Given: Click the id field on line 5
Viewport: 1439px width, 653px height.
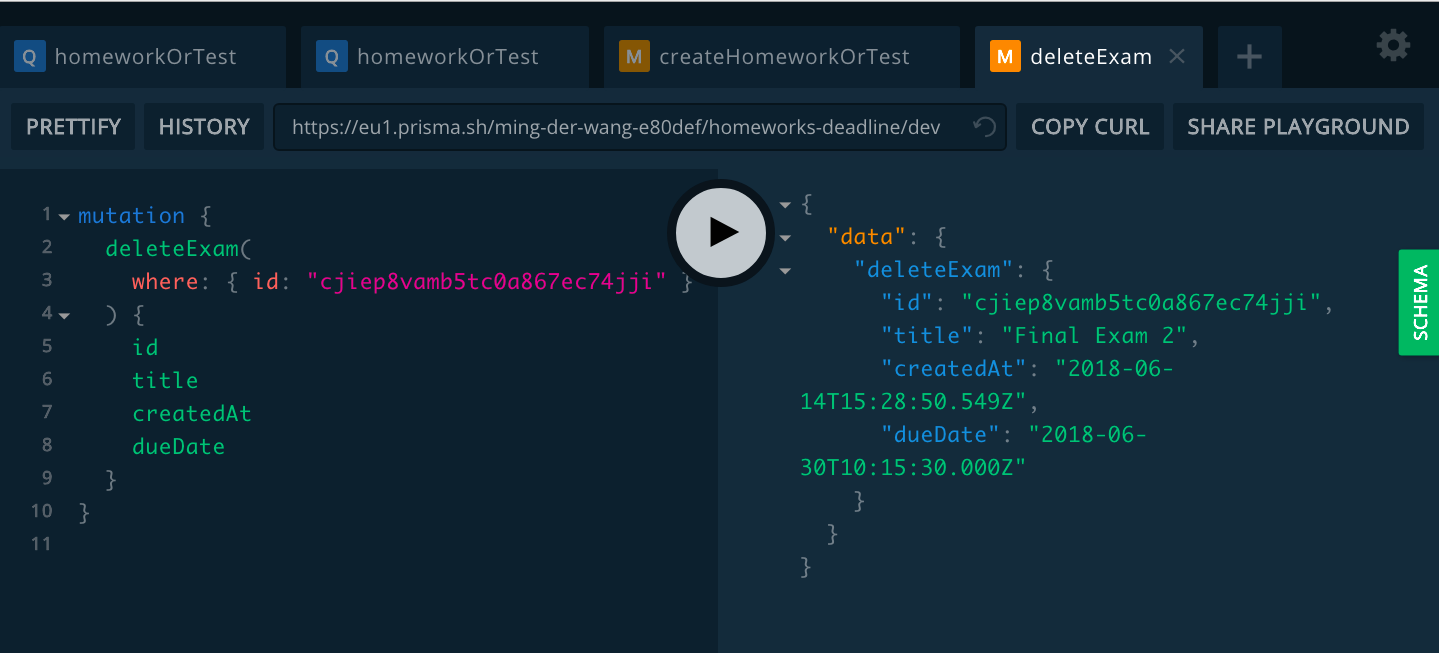Looking at the screenshot, I should click(x=145, y=347).
